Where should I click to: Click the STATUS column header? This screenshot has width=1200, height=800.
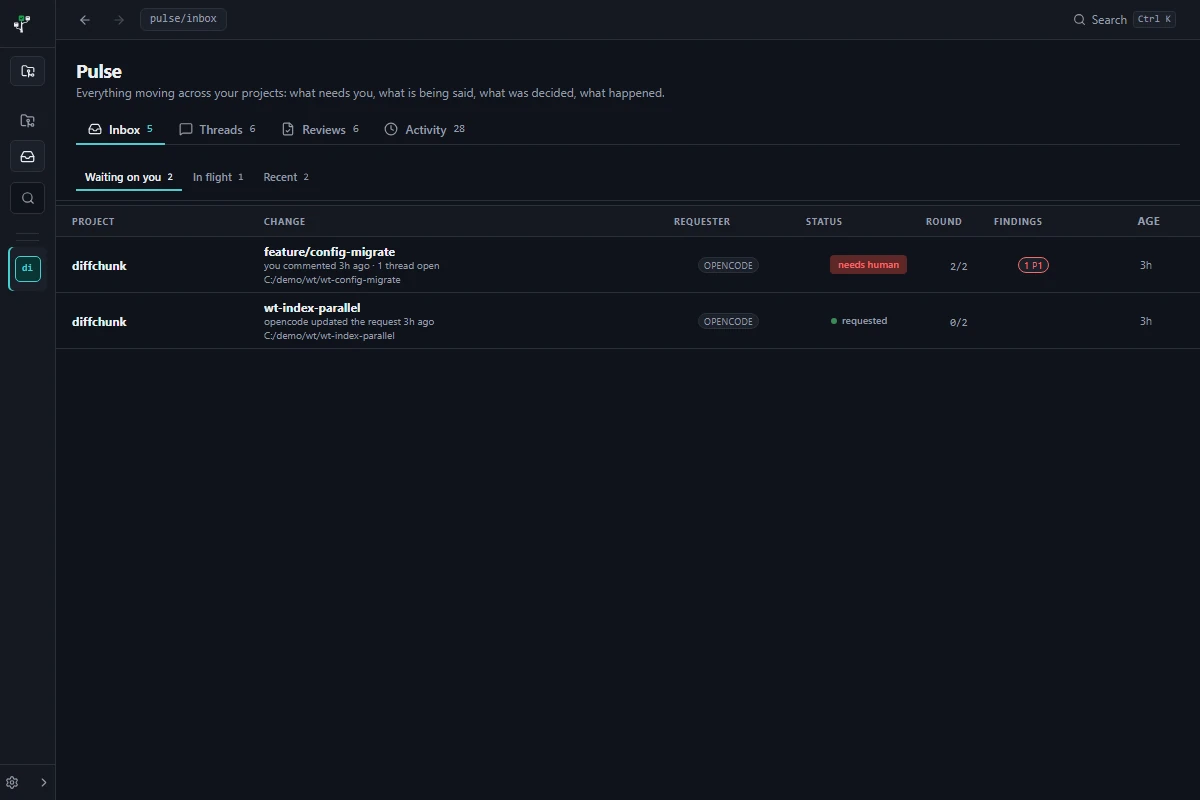(824, 222)
